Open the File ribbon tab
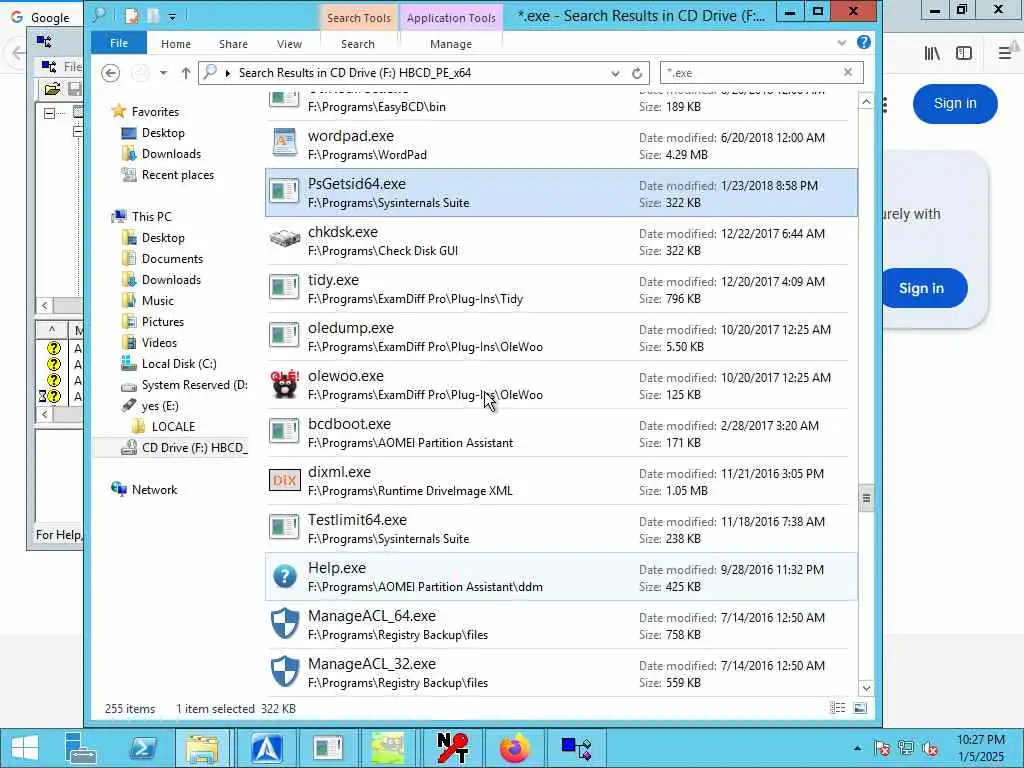The image size is (1024, 768). [x=119, y=43]
